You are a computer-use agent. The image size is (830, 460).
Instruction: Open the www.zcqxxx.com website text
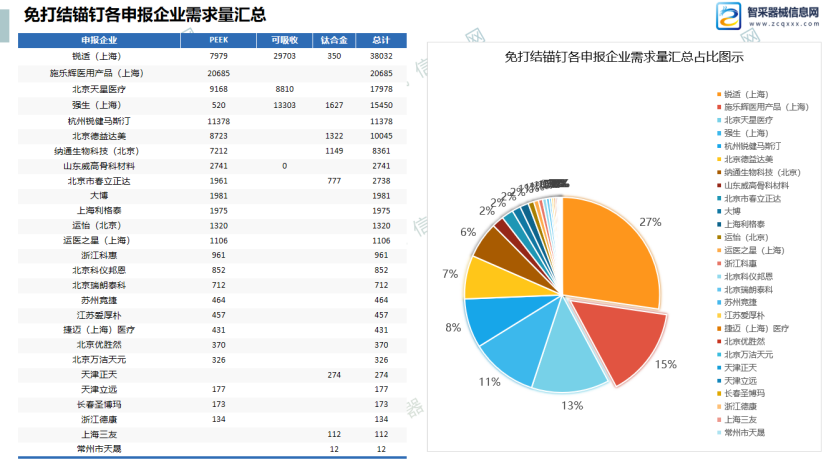click(784, 24)
